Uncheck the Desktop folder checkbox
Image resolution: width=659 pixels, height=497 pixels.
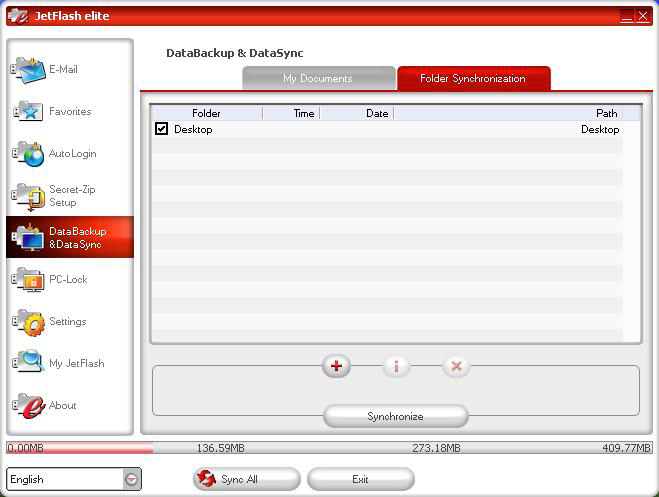[x=161, y=129]
